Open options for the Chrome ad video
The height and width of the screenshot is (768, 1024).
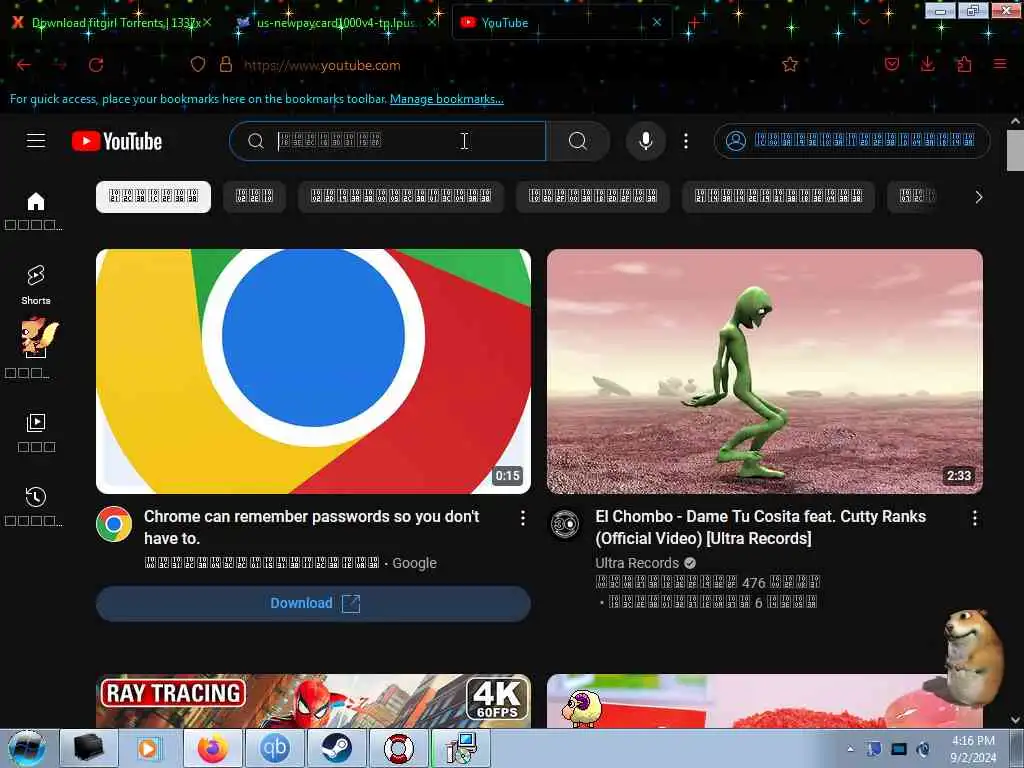point(522,518)
